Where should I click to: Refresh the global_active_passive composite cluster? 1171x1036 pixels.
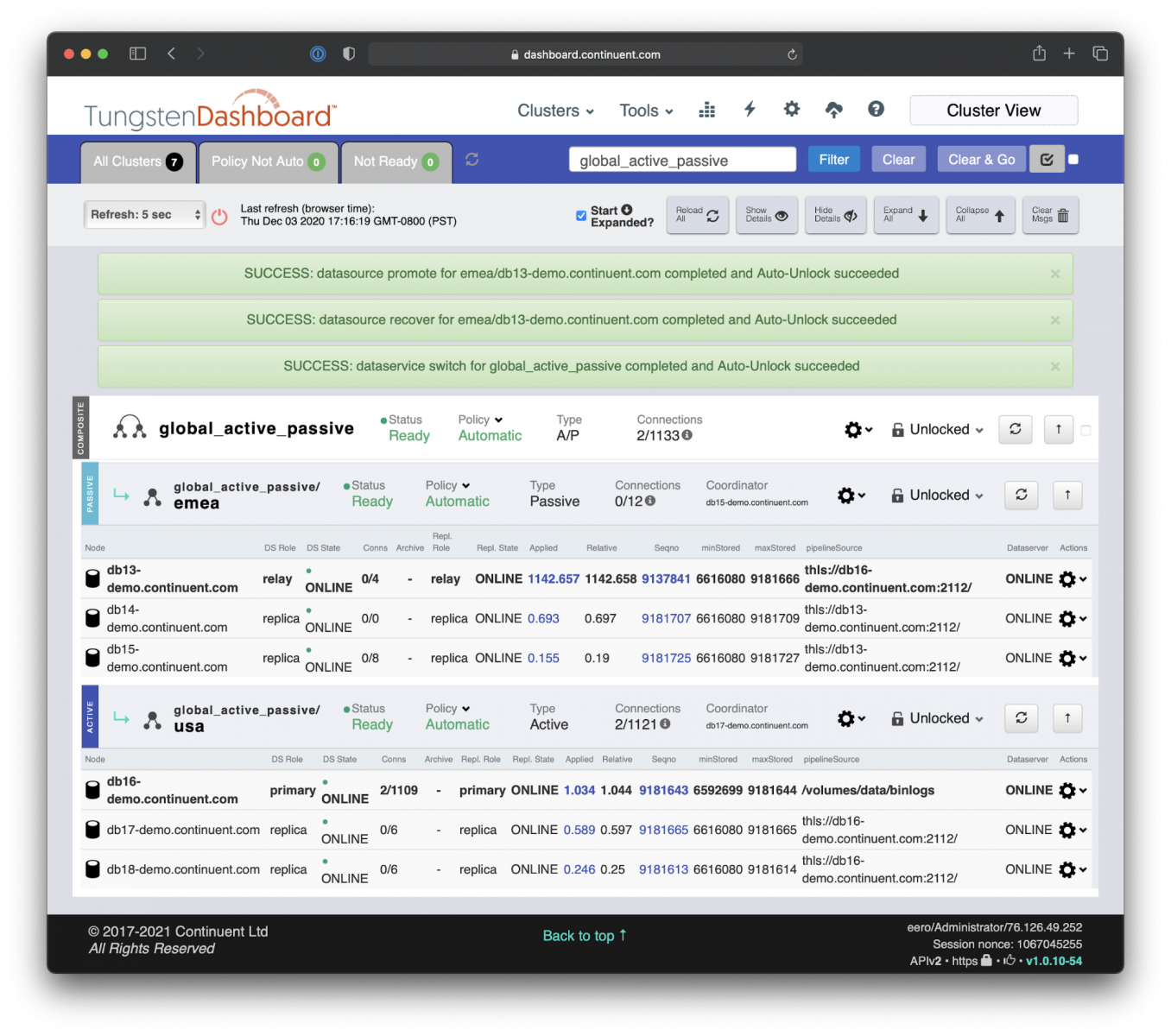click(x=1016, y=429)
